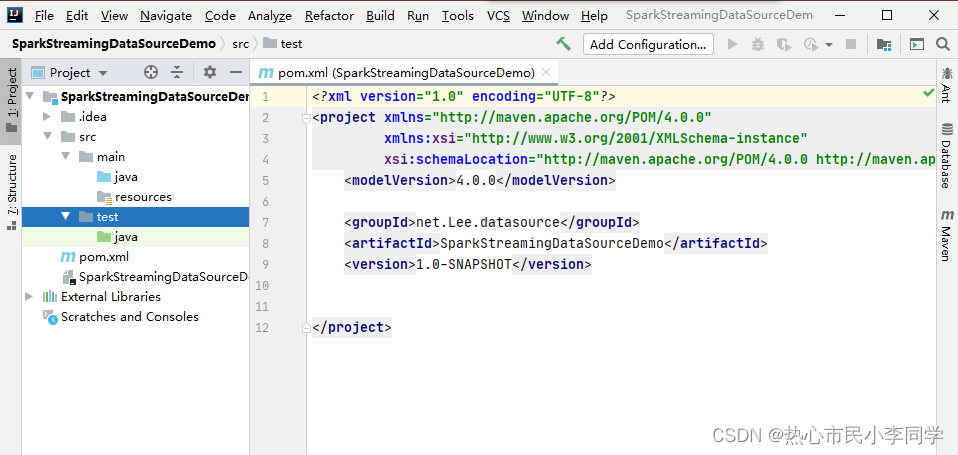Toggle the Structure side tool tab
958x455 pixels.
(x=11, y=192)
